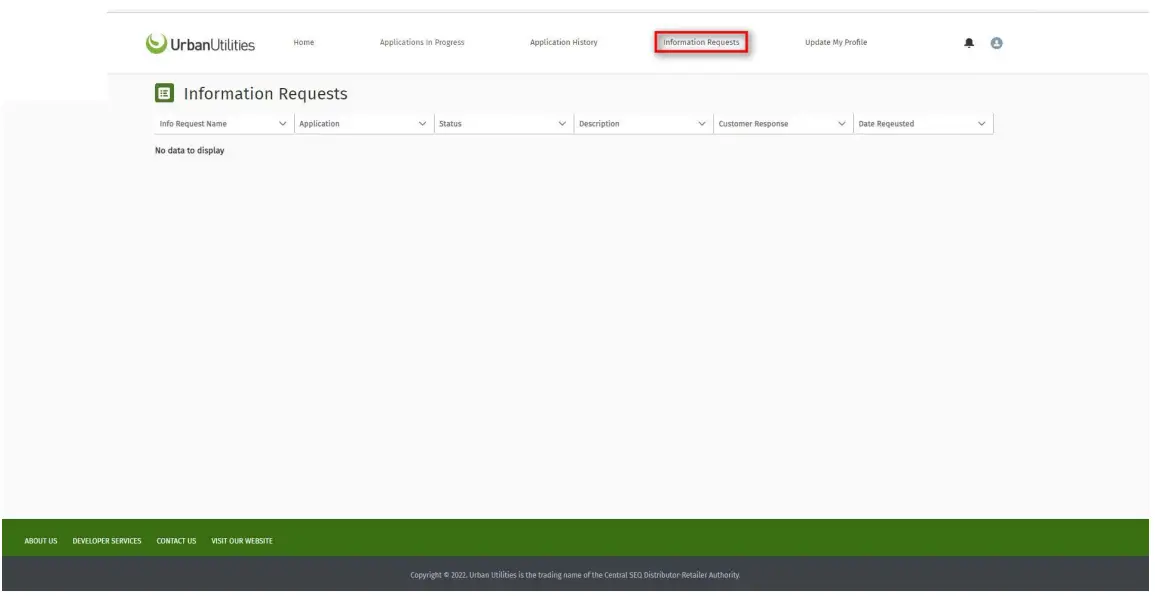Open the Status column filter dropdown
The height and width of the screenshot is (596, 1155).
pos(563,122)
